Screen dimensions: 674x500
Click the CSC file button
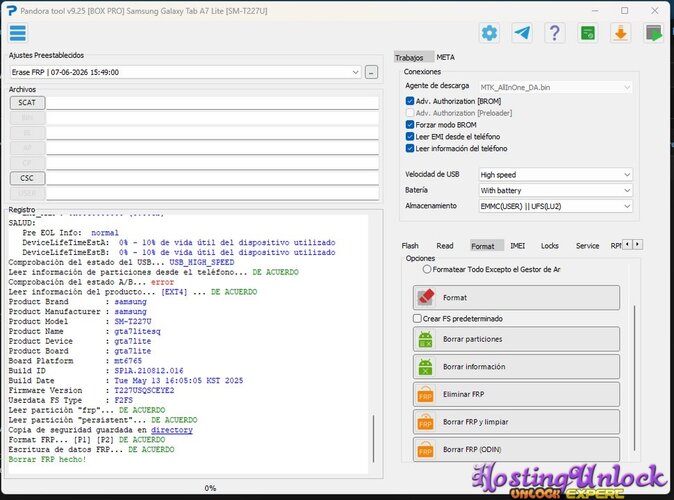pos(27,178)
